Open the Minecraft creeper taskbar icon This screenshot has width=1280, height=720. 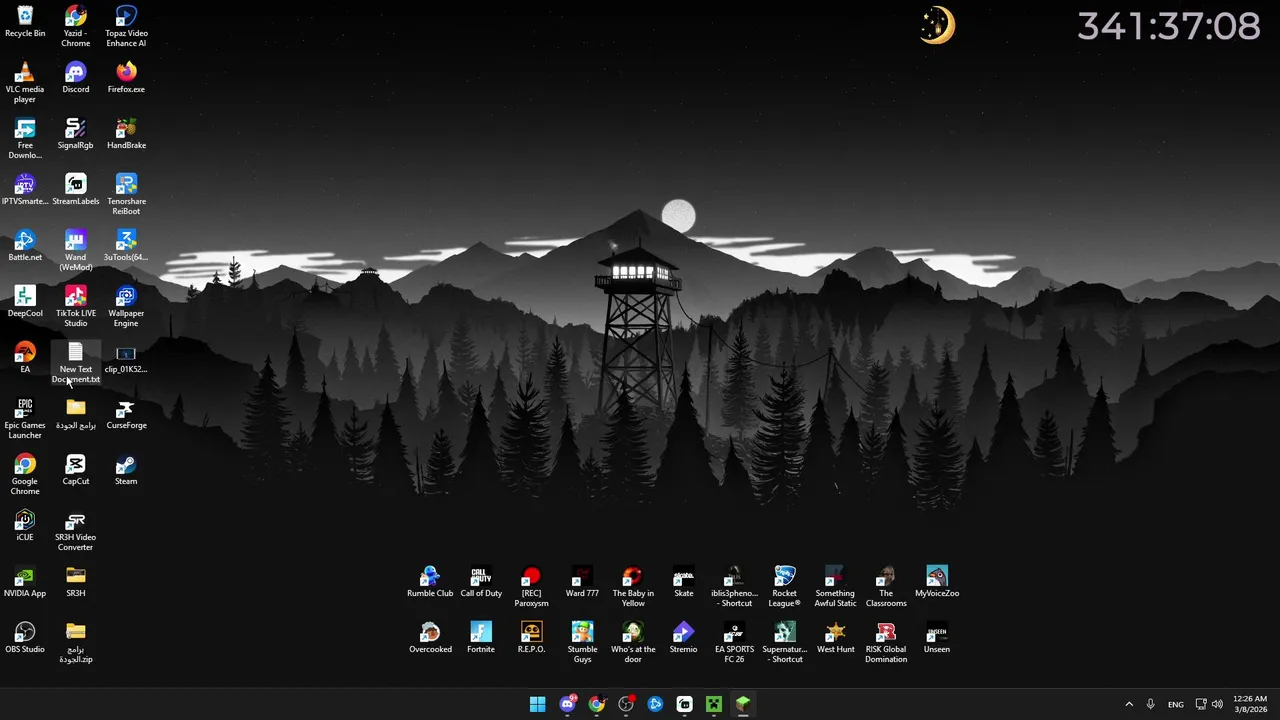(x=714, y=704)
